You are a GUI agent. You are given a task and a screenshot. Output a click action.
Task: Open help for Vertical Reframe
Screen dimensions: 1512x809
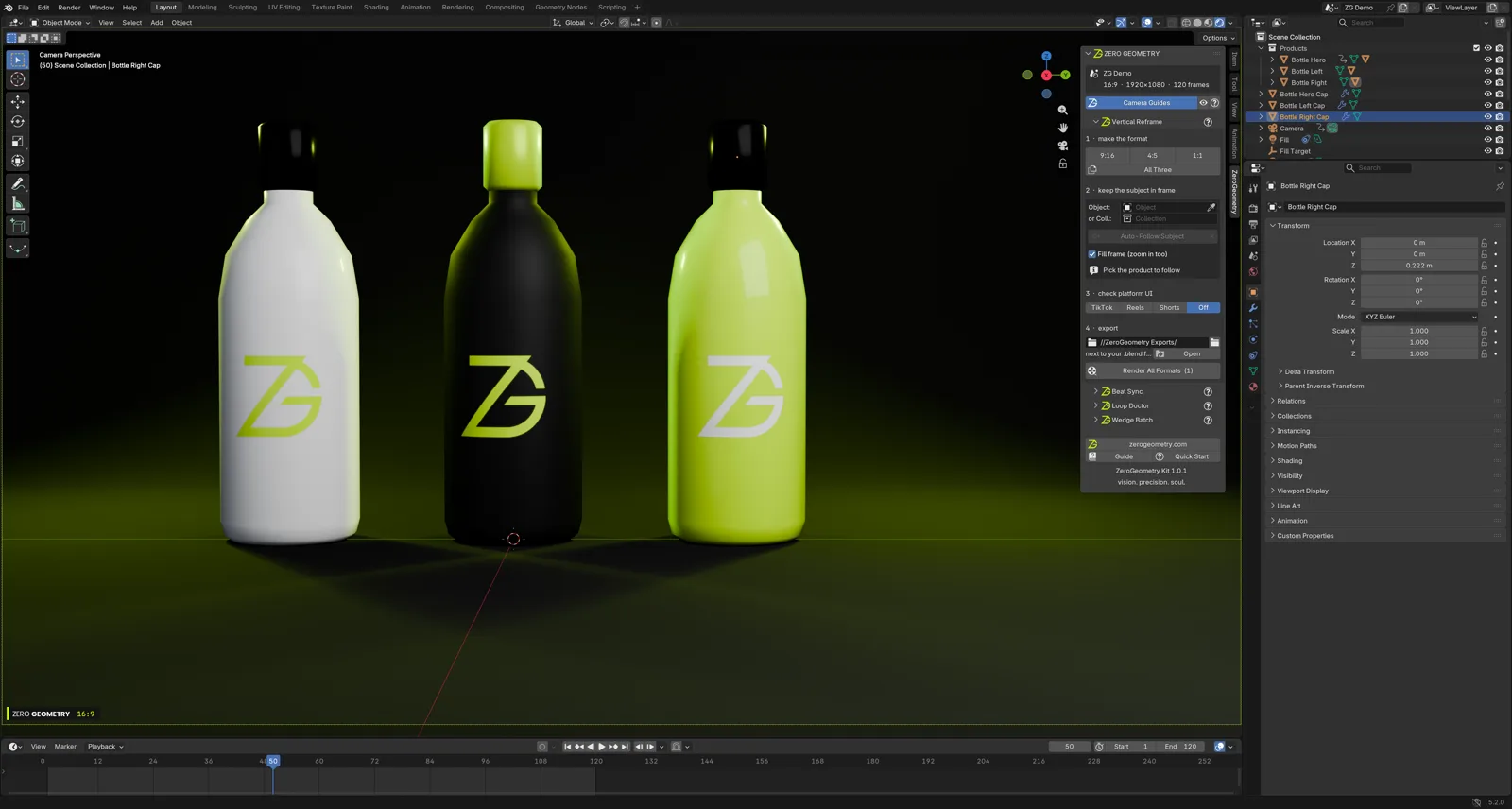click(x=1208, y=122)
